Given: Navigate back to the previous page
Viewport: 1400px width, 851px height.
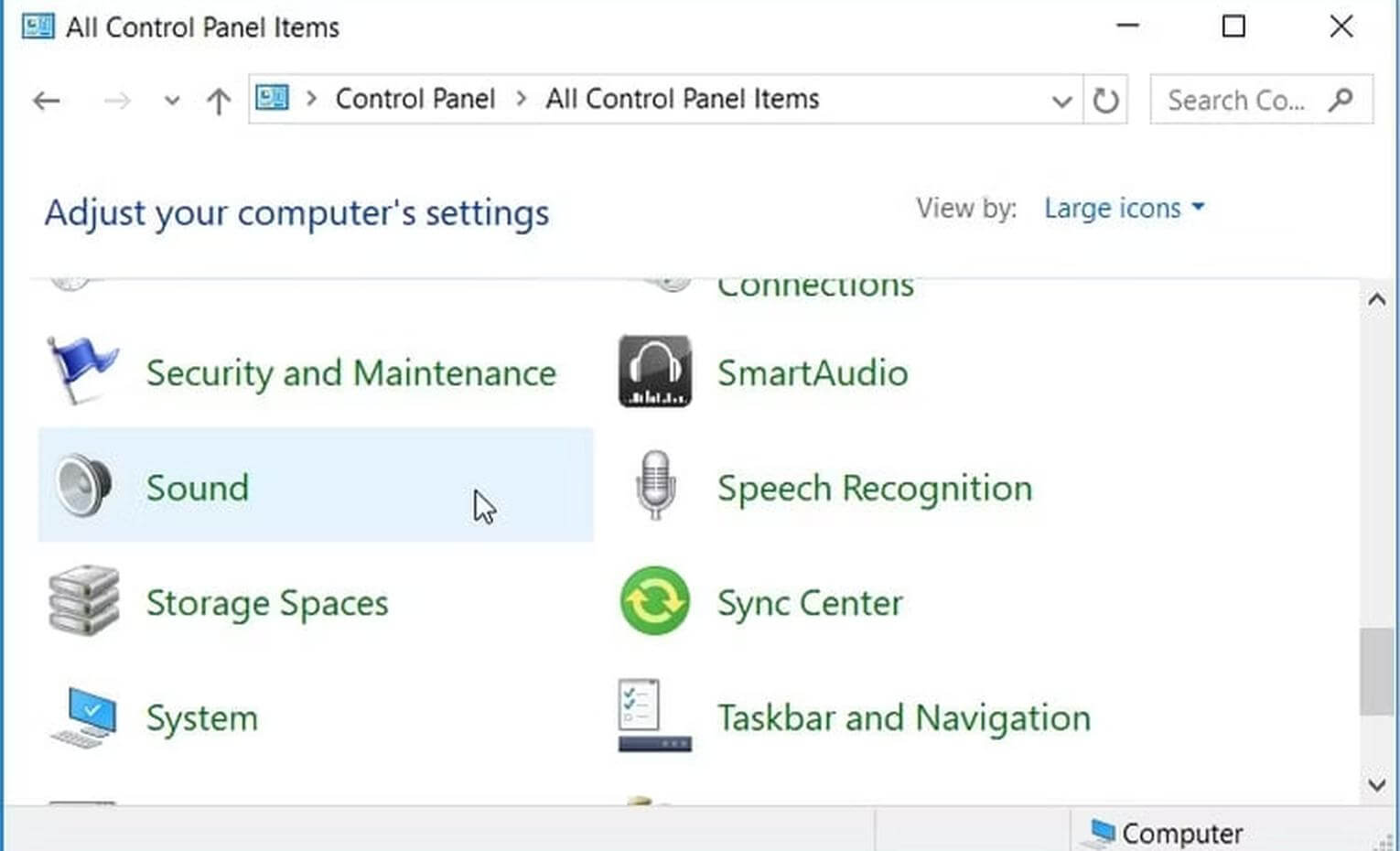Looking at the screenshot, I should pos(47,101).
